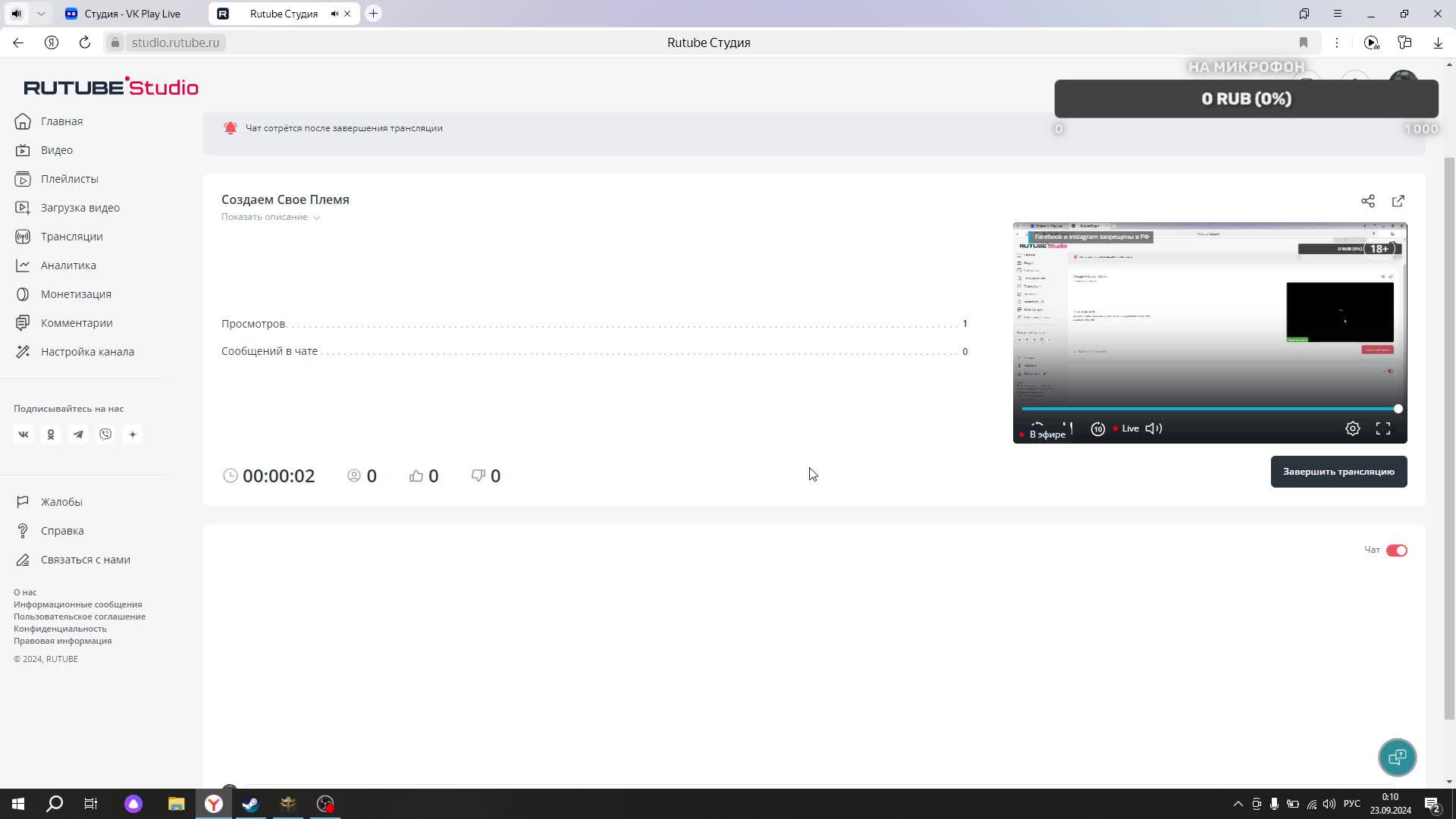The image size is (1456, 819).
Task: Open Жалобы page
Action: 61,502
